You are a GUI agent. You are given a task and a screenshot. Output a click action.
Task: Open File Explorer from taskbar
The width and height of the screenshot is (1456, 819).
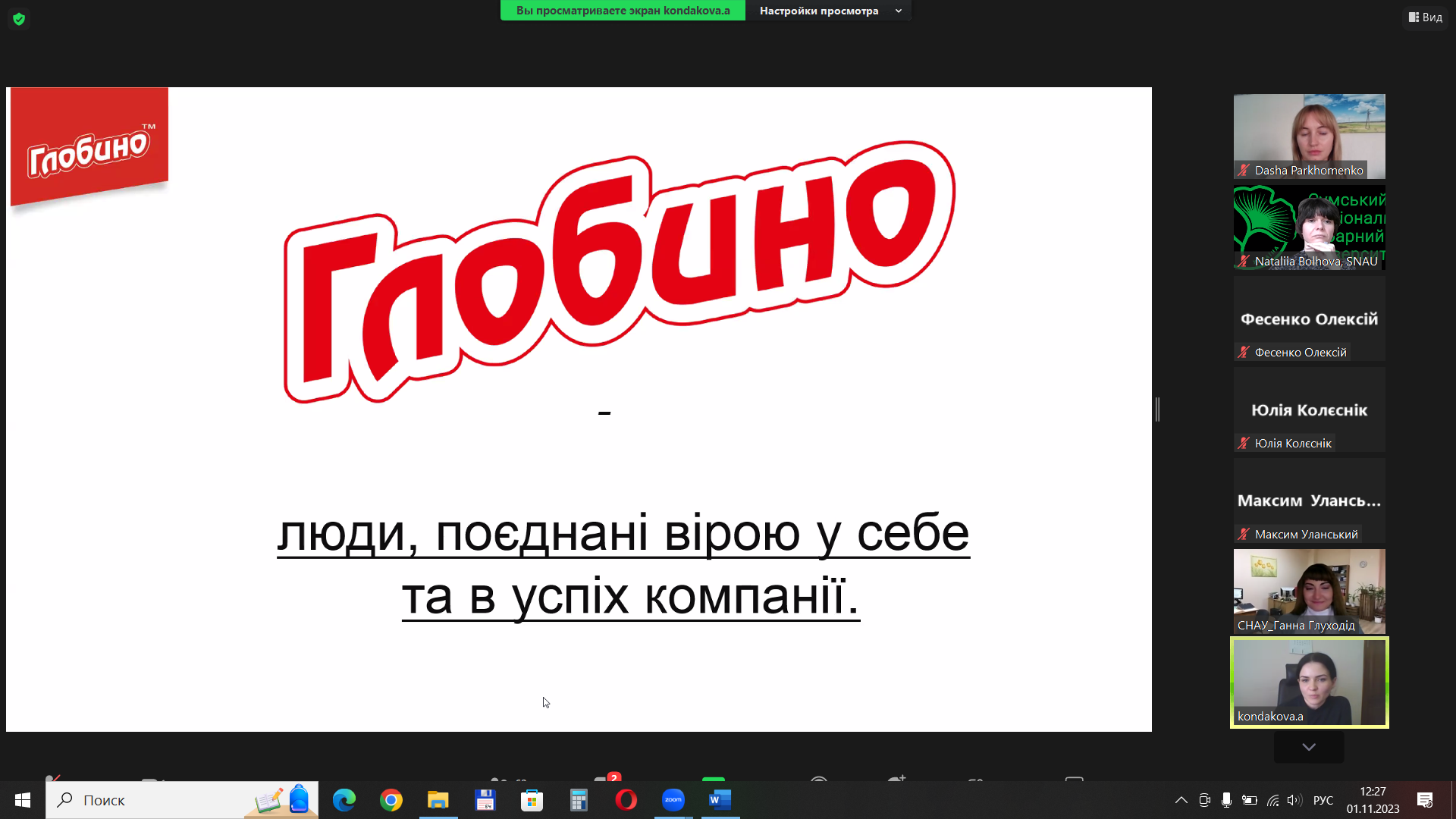[438, 800]
